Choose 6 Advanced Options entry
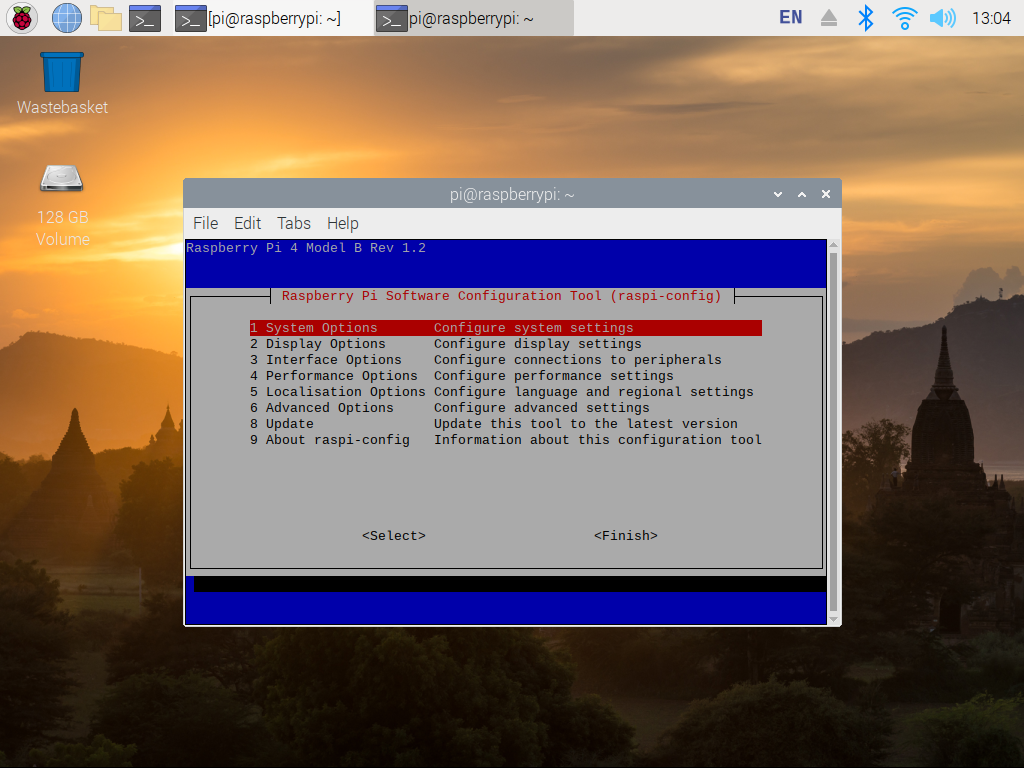Image resolution: width=1024 pixels, height=768 pixels. coord(505,408)
